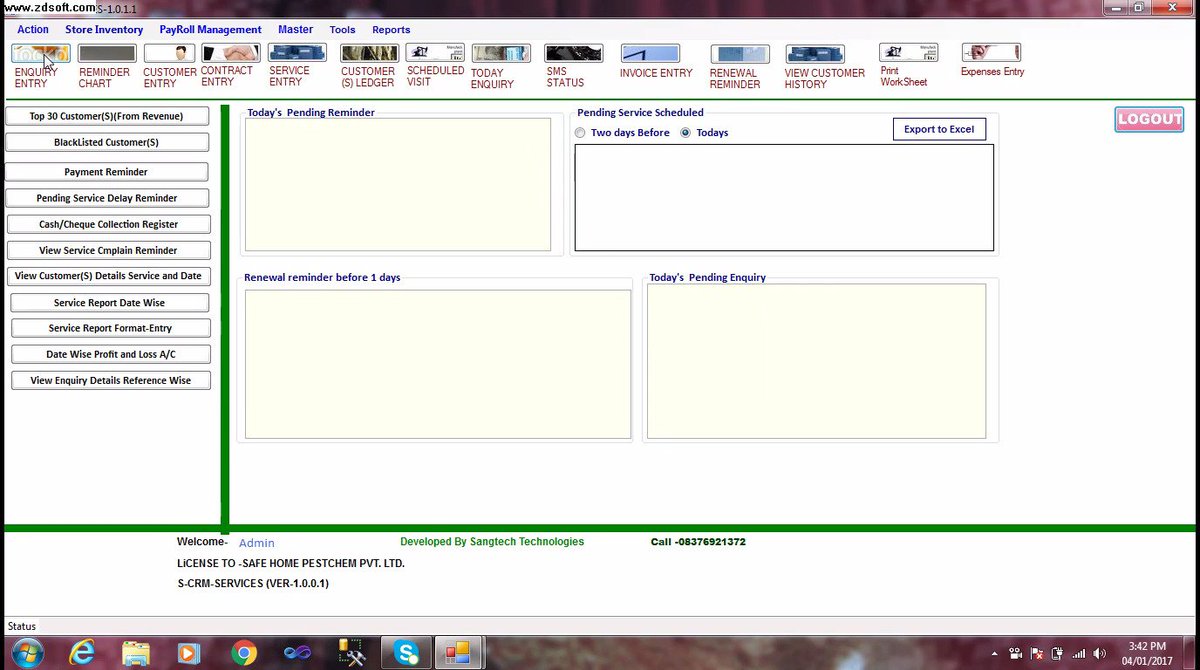The width and height of the screenshot is (1200, 670).
Task: Open the Expenses Entry toolbar icon
Action: click(991, 53)
